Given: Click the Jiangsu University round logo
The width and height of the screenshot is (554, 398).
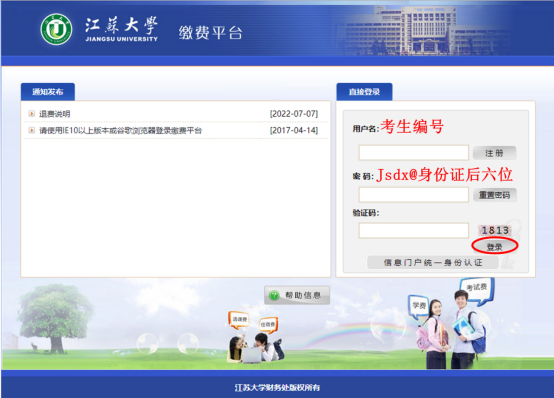Looking at the screenshot, I should (57, 29).
